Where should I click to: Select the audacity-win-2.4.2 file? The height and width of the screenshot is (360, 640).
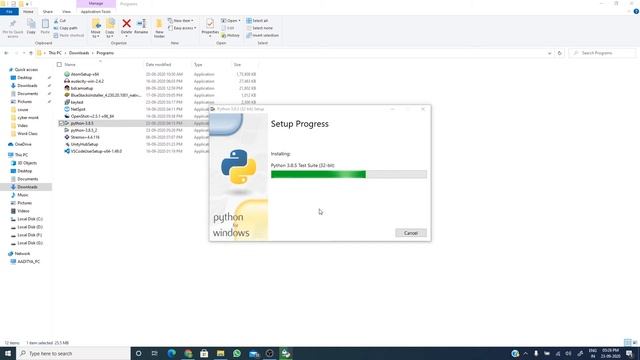87,81
